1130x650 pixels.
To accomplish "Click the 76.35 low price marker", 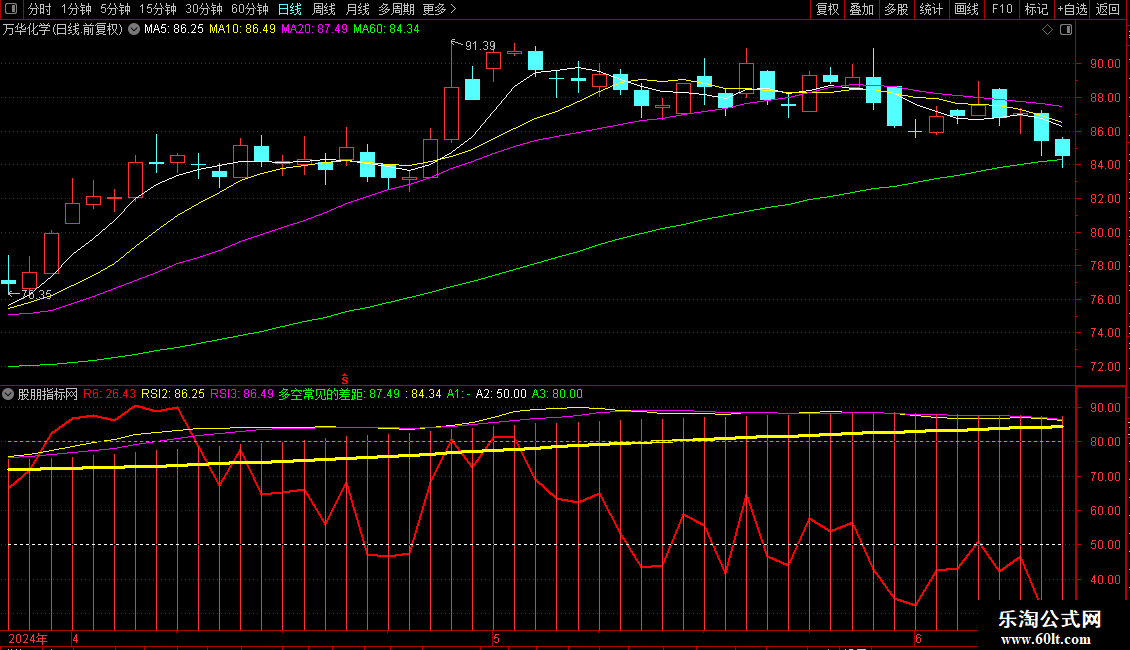I will pos(36,295).
